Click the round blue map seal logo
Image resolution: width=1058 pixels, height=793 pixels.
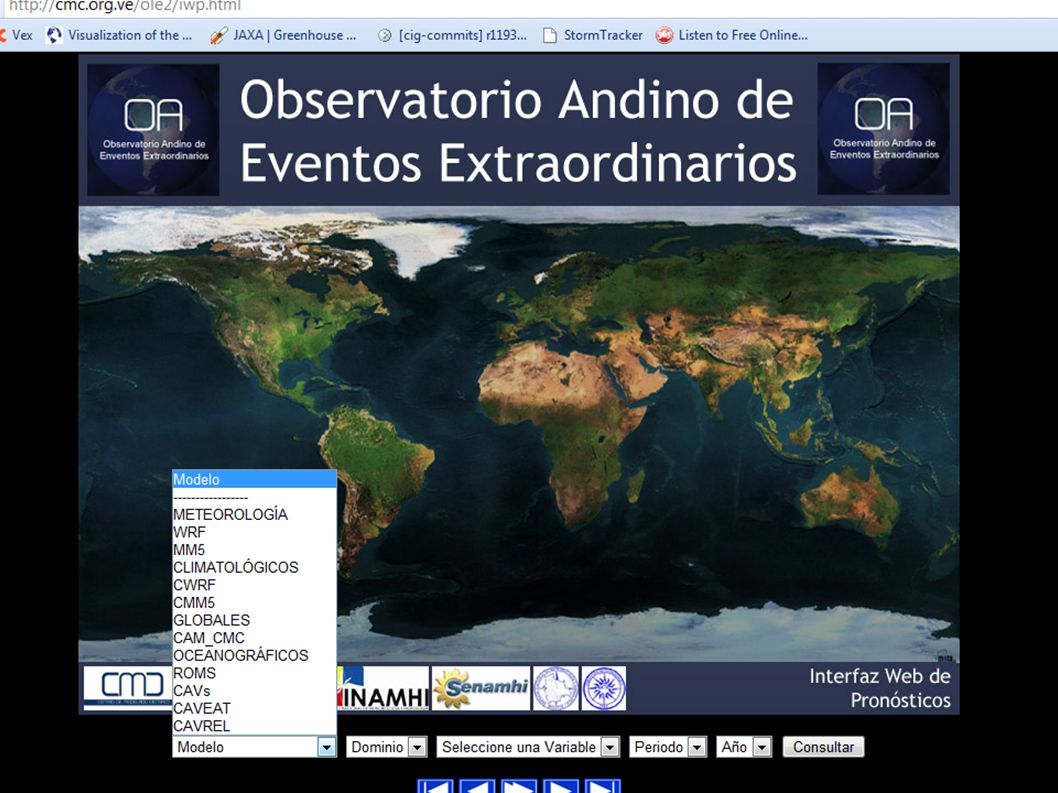click(556, 688)
